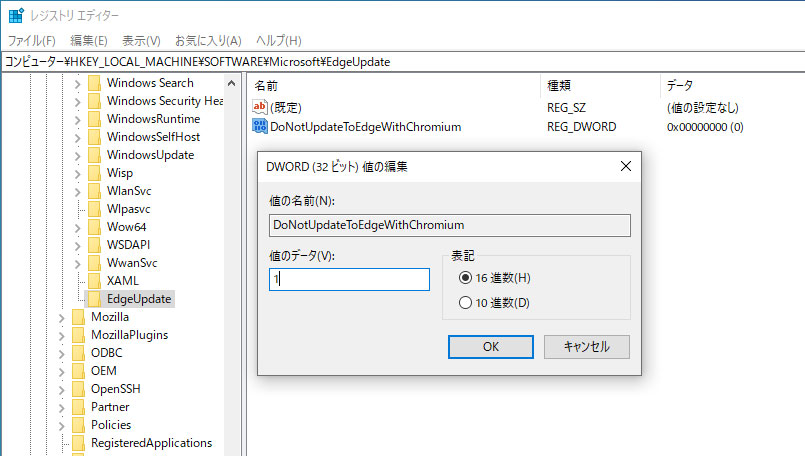Click the Windows Search folder icon
This screenshot has width=805, height=456.
tap(94, 83)
